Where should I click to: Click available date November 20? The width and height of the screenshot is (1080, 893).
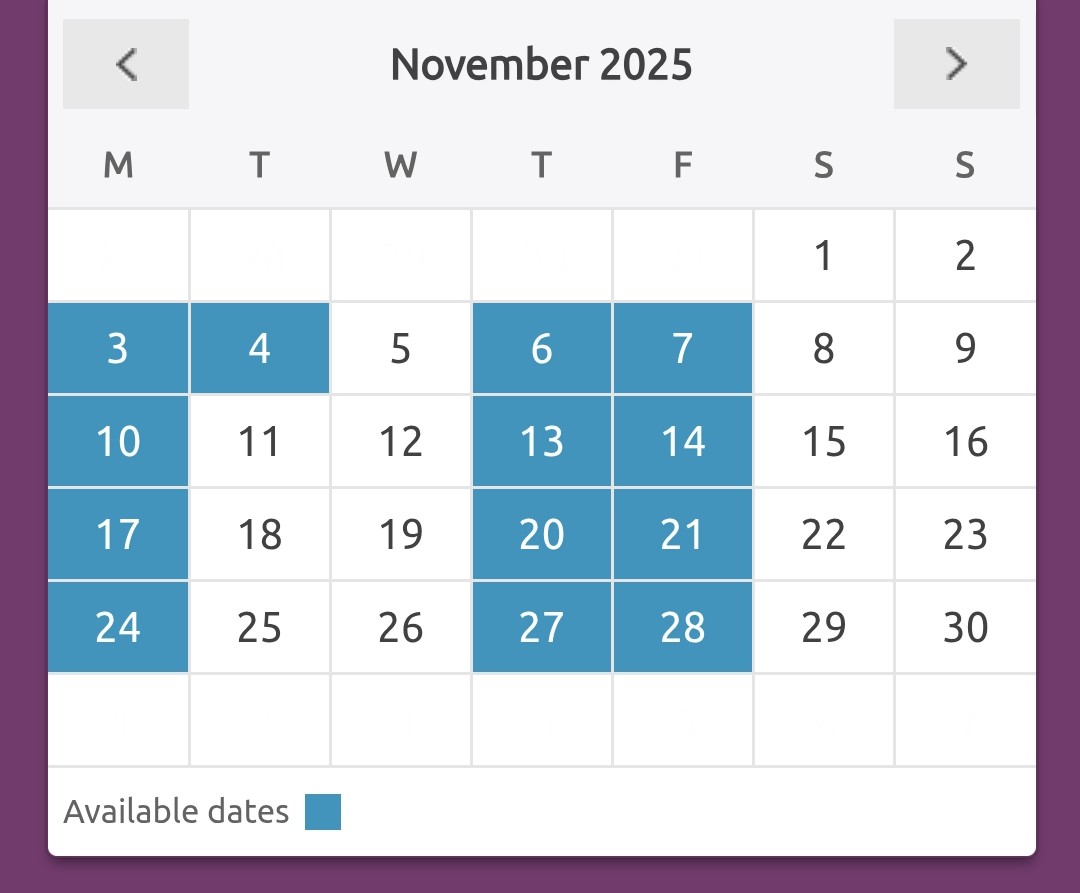(542, 534)
